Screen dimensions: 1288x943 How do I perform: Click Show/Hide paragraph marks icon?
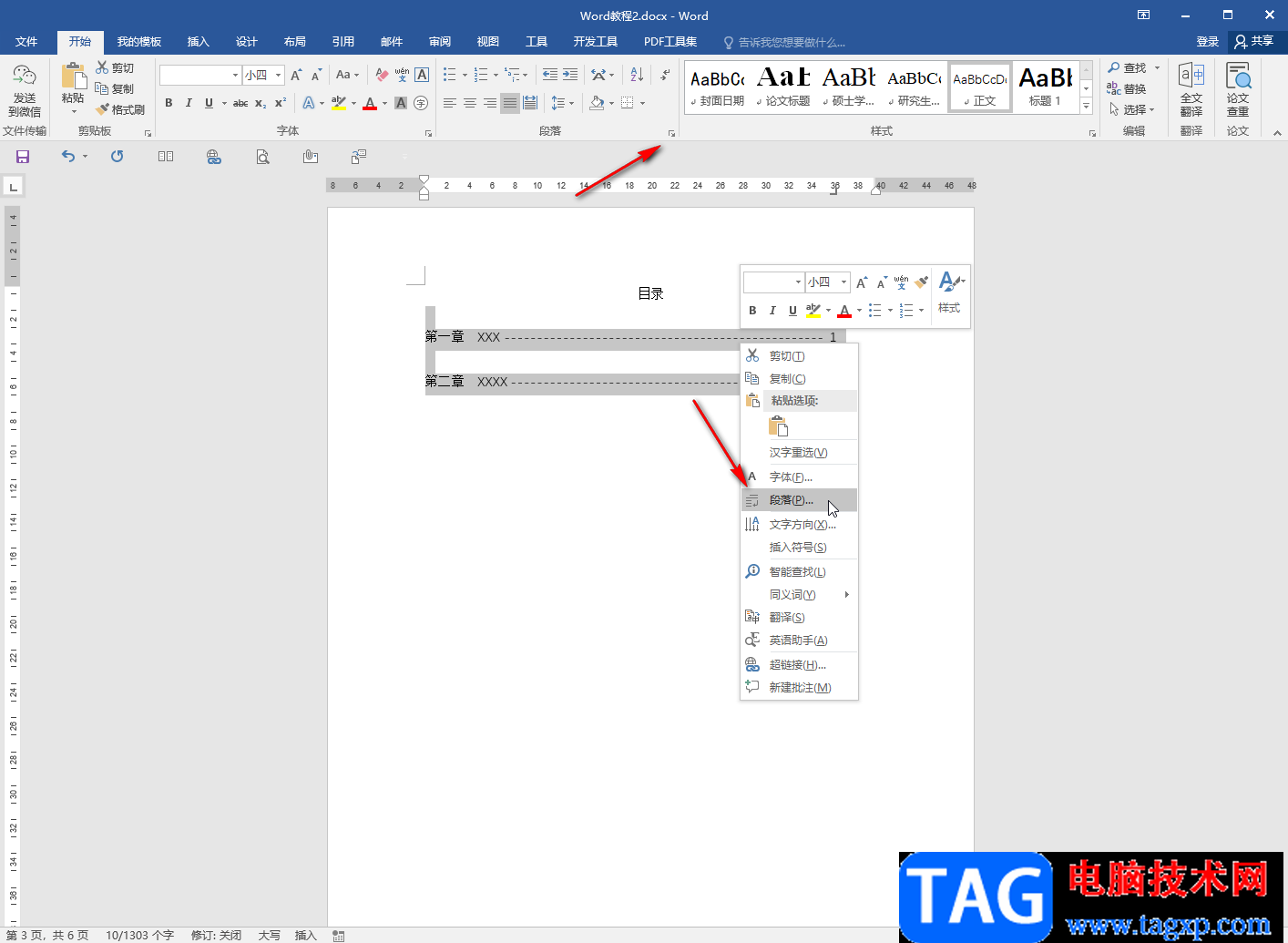coord(666,75)
